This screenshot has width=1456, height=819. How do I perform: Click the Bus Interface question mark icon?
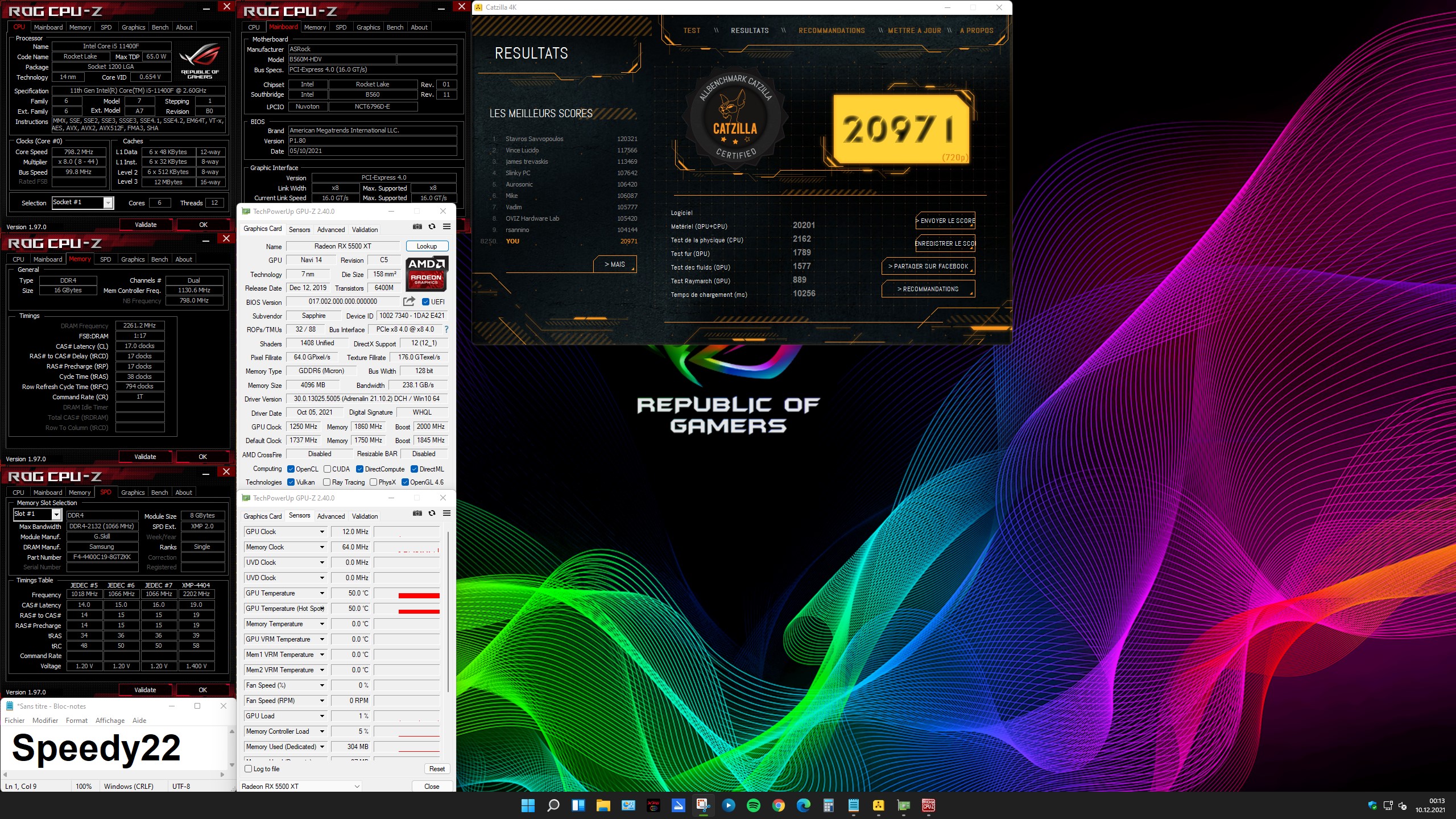click(x=446, y=329)
